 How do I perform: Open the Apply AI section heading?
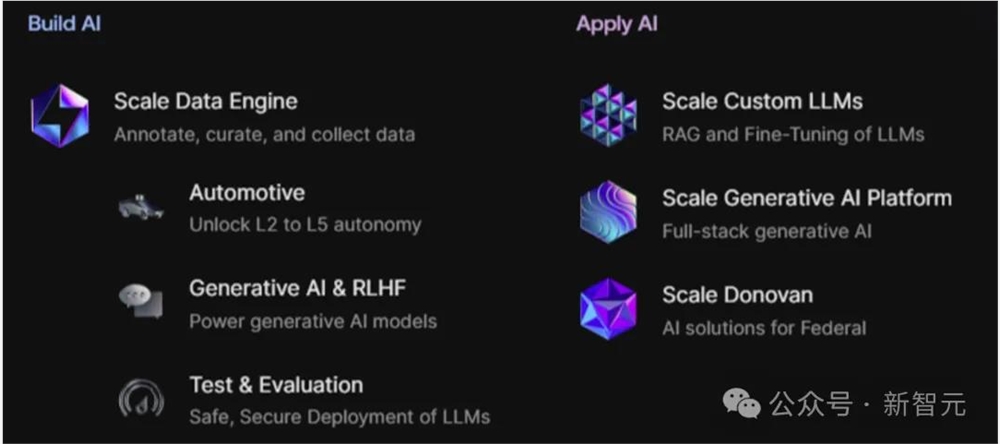click(617, 24)
